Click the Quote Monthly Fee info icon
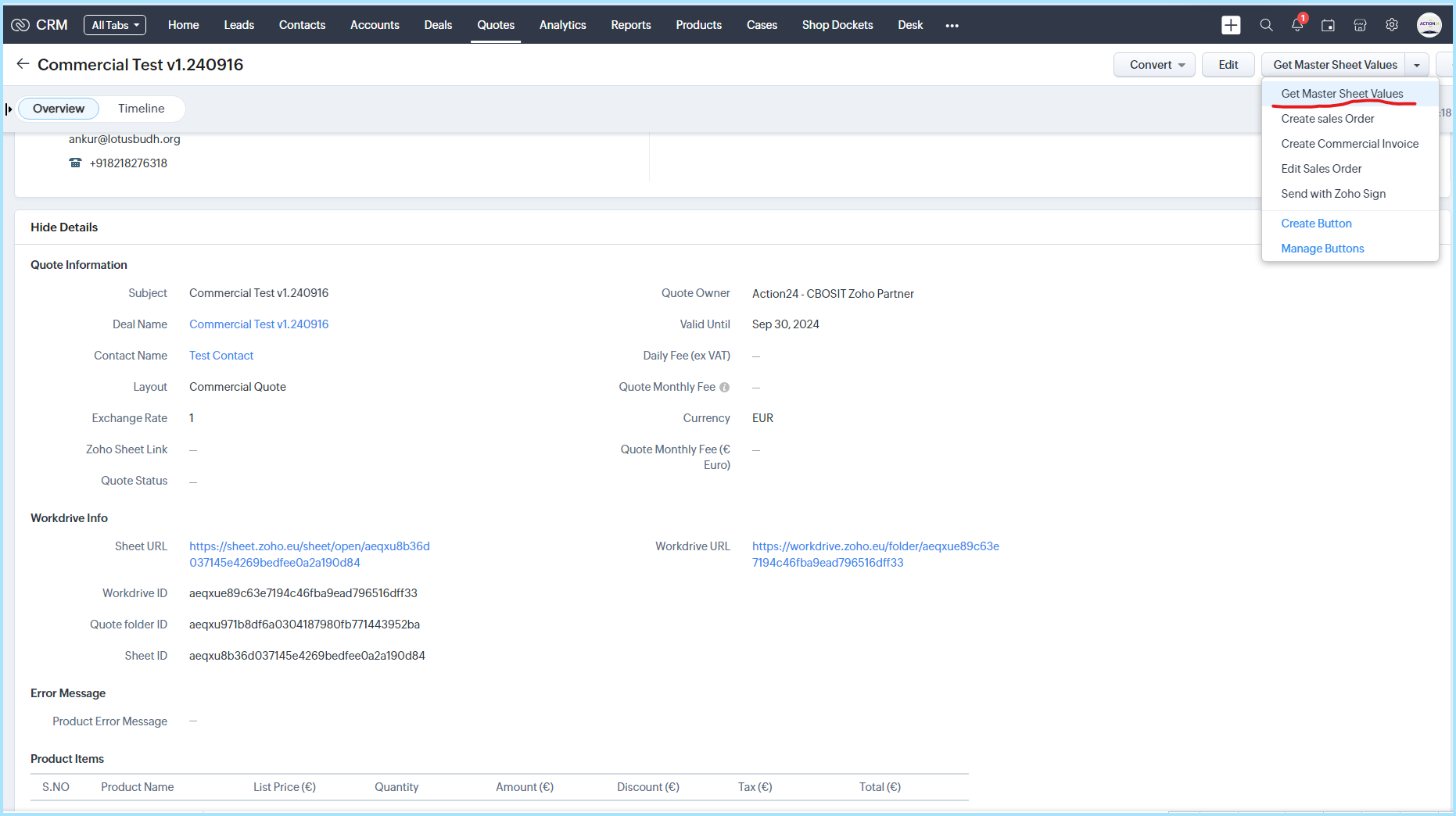1456x816 pixels. click(x=724, y=388)
